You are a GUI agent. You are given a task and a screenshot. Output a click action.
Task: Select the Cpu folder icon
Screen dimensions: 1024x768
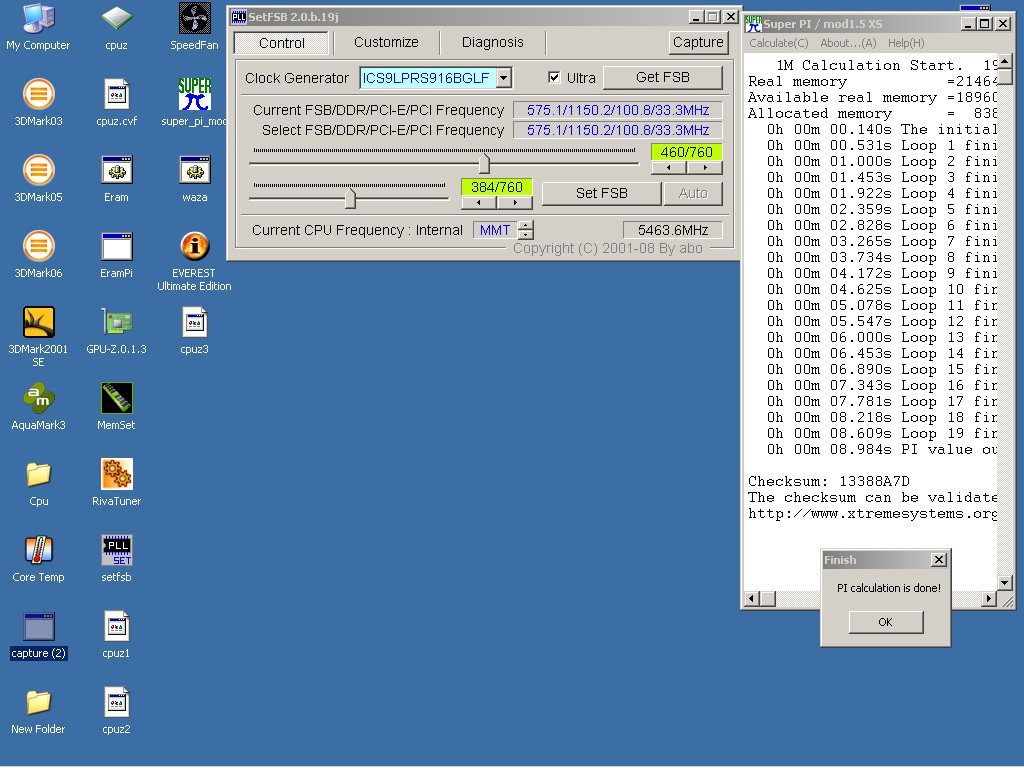click(38, 483)
